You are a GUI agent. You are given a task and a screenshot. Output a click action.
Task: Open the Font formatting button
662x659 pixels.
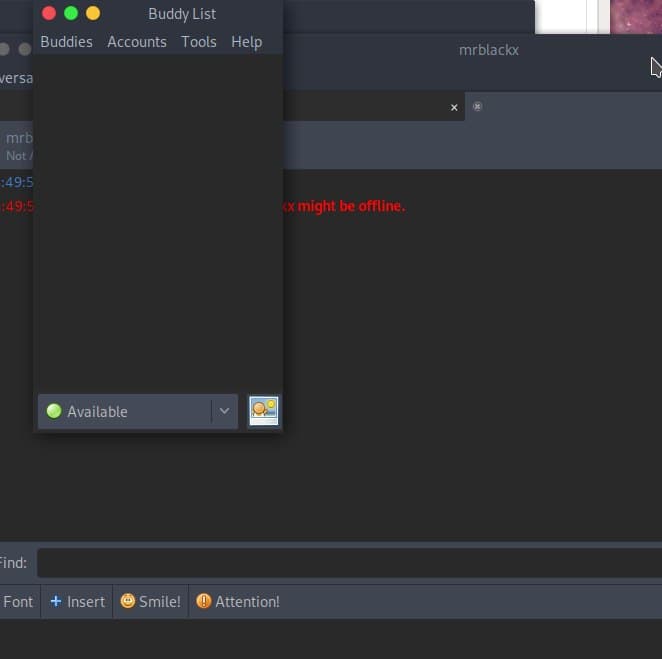click(18, 602)
